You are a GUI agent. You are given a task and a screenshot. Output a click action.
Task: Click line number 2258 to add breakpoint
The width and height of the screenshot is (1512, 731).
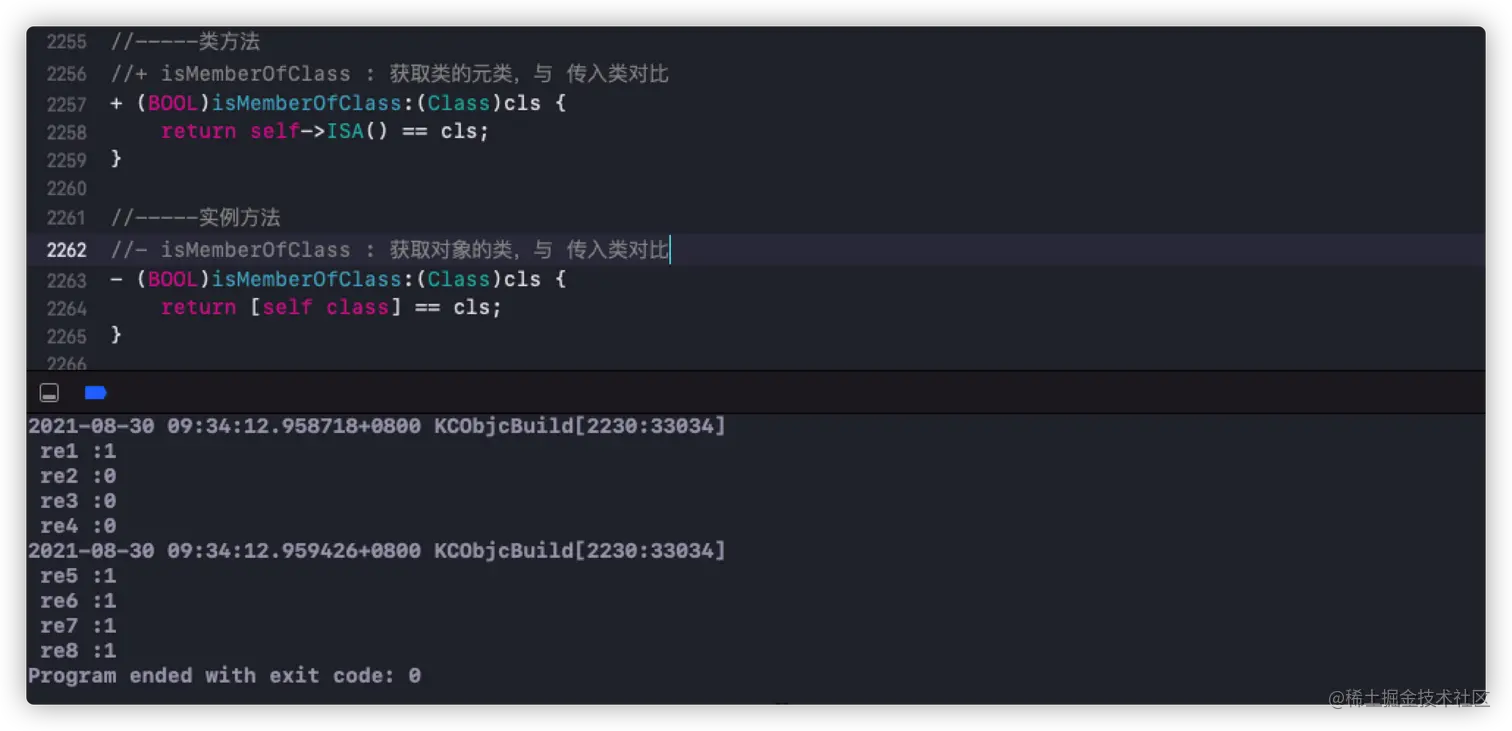tap(66, 132)
